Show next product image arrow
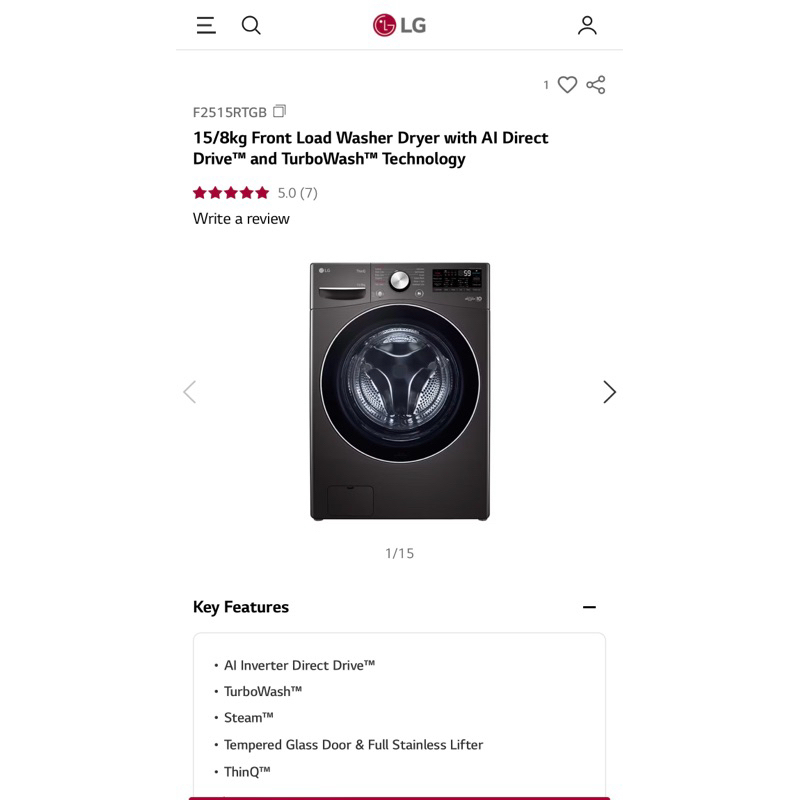 click(609, 392)
